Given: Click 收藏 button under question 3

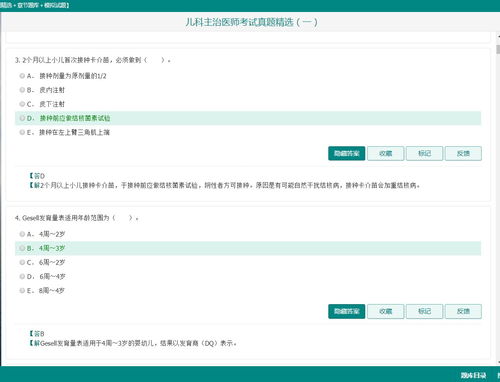Looking at the screenshot, I should 385,153.
